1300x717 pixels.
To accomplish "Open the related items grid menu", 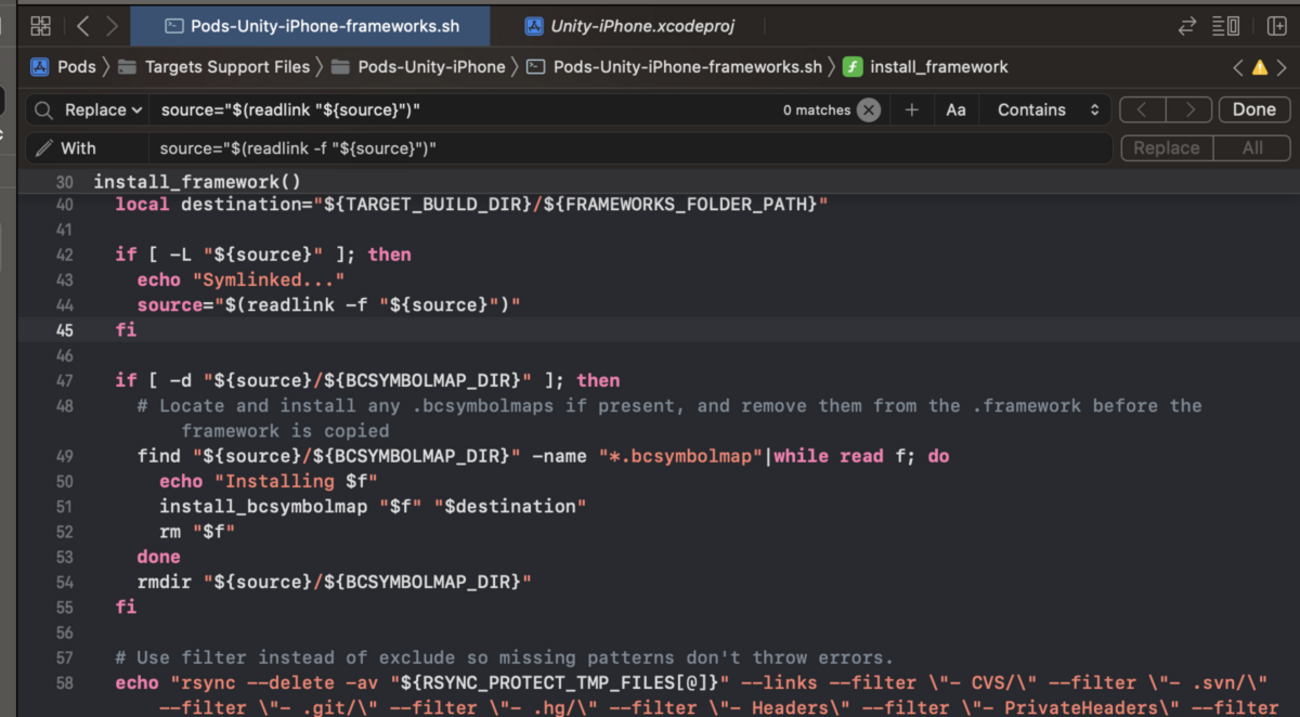I will [x=40, y=26].
